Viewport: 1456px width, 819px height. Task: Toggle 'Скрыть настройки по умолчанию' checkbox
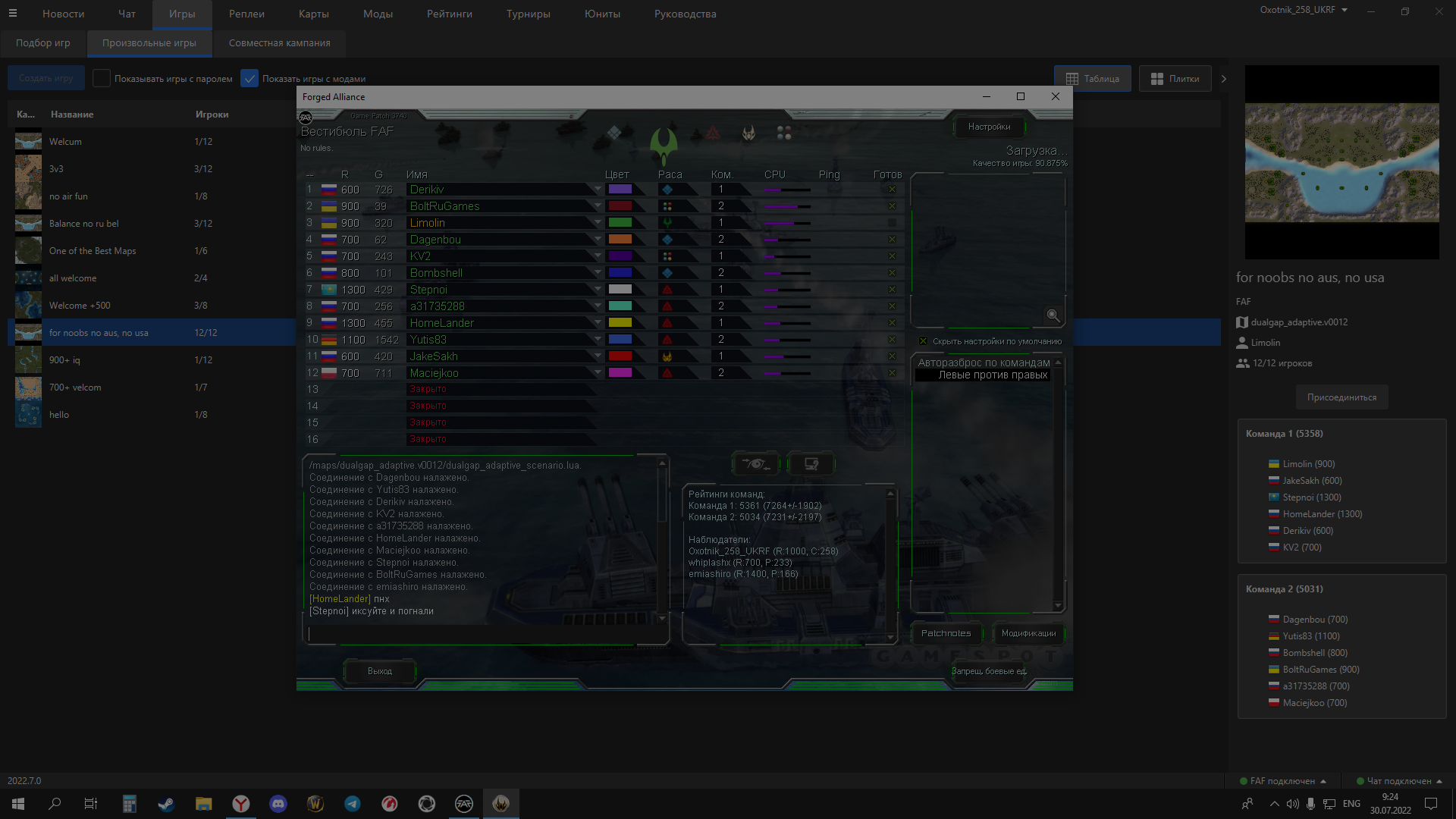[x=923, y=341]
